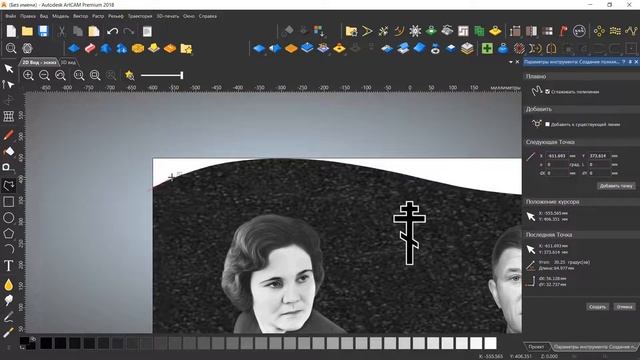Zoom in on 2D view
This screenshot has width=640, height=360.
(x=28, y=75)
